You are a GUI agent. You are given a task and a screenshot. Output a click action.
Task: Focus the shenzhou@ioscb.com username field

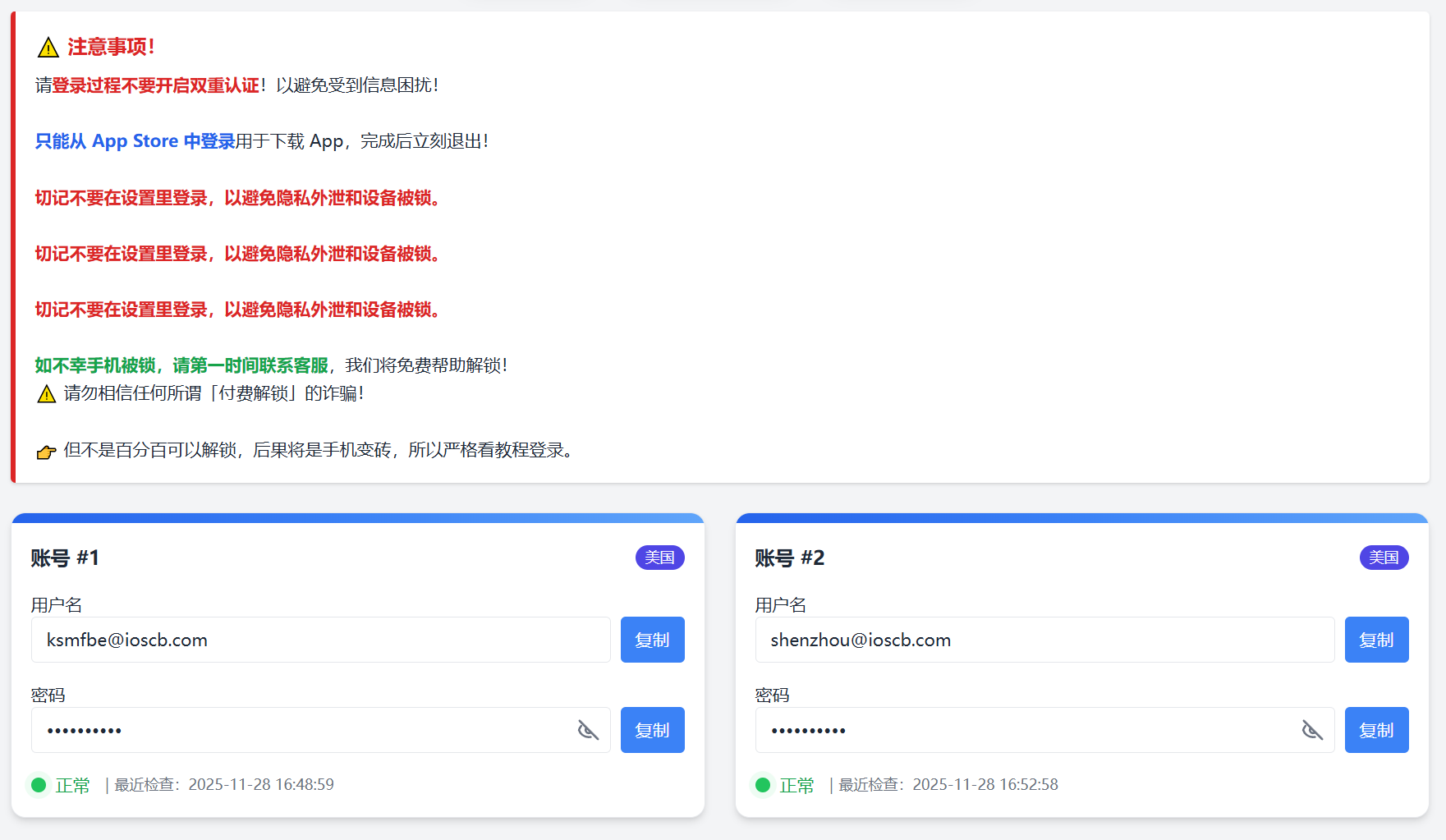pyautogui.click(x=1044, y=640)
